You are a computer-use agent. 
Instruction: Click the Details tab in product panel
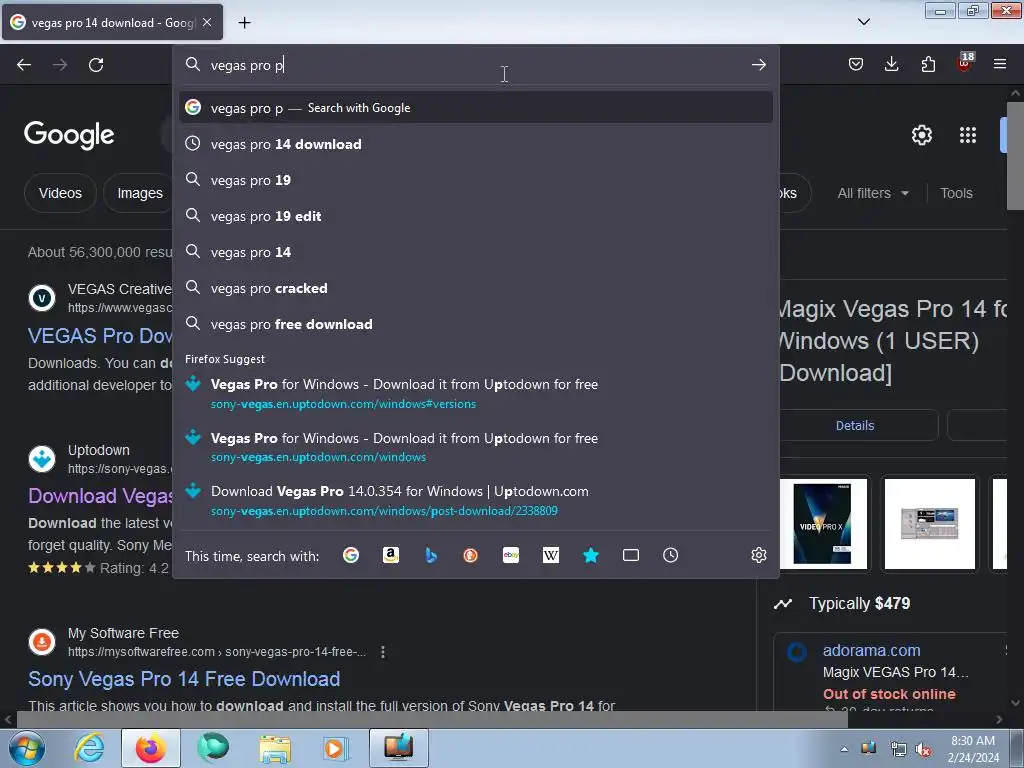click(855, 425)
